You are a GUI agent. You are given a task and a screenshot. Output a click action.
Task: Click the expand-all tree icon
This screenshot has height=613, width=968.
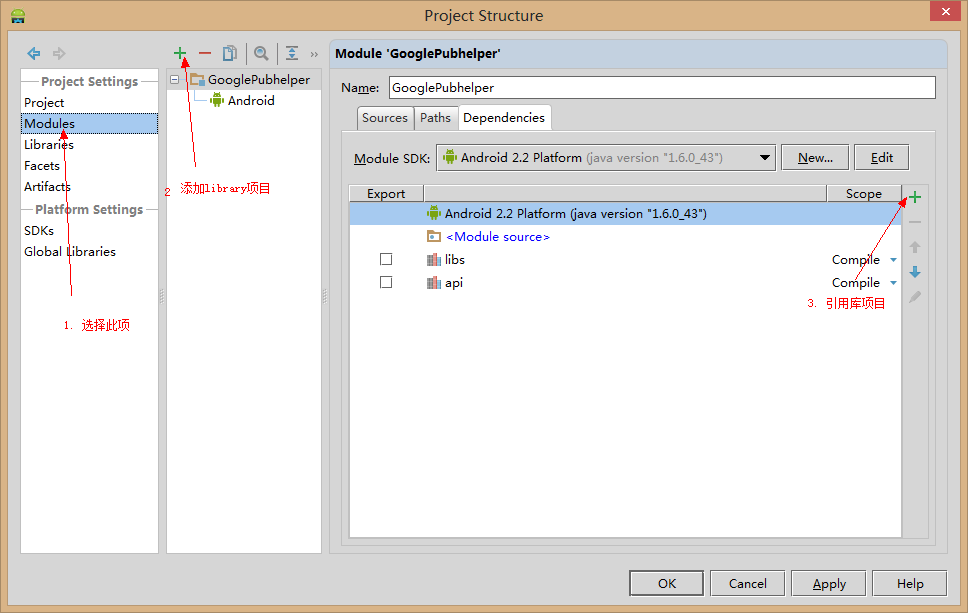click(x=292, y=54)
